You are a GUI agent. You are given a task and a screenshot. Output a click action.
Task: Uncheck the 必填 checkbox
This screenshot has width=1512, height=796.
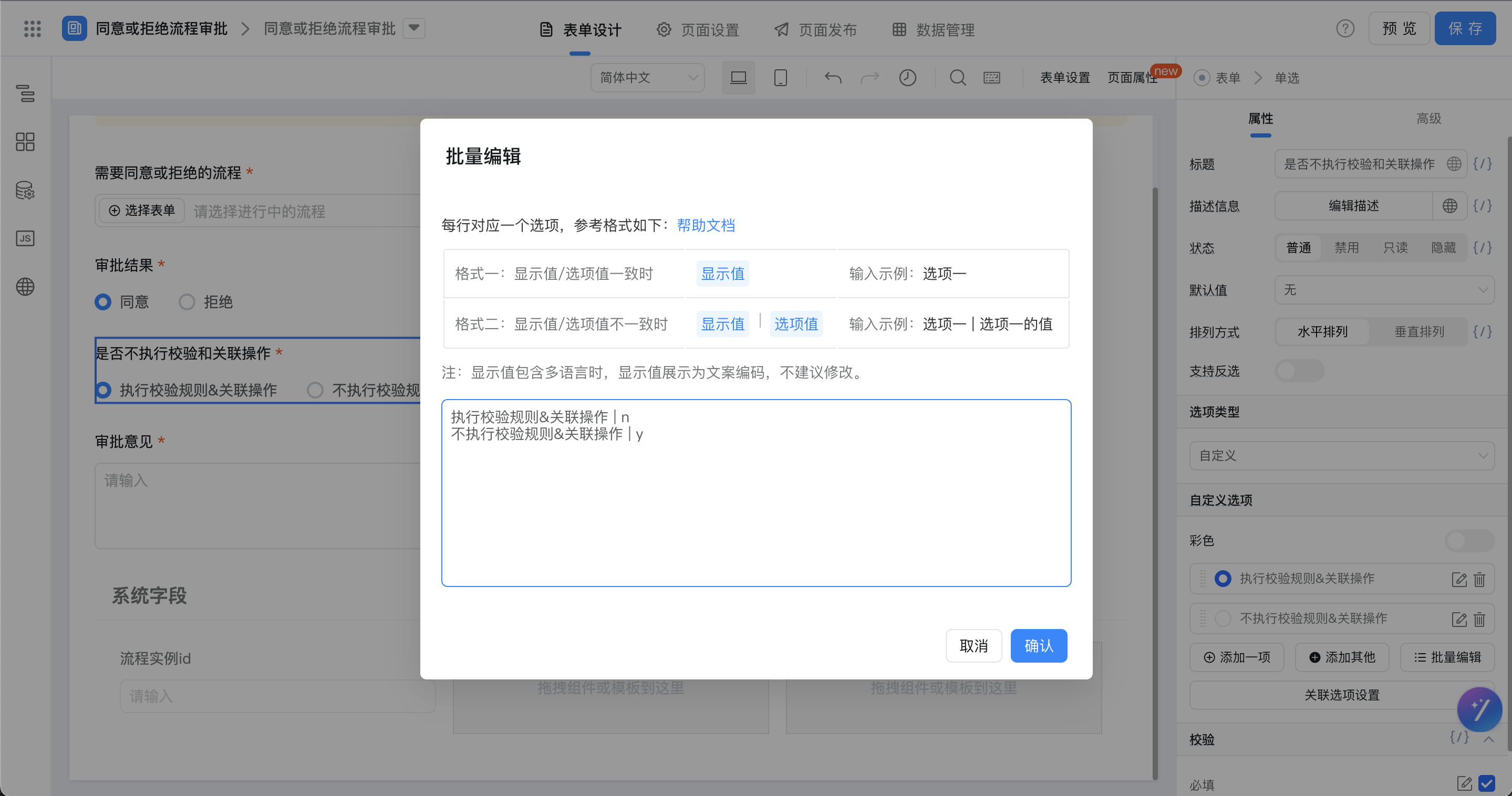1487,783
